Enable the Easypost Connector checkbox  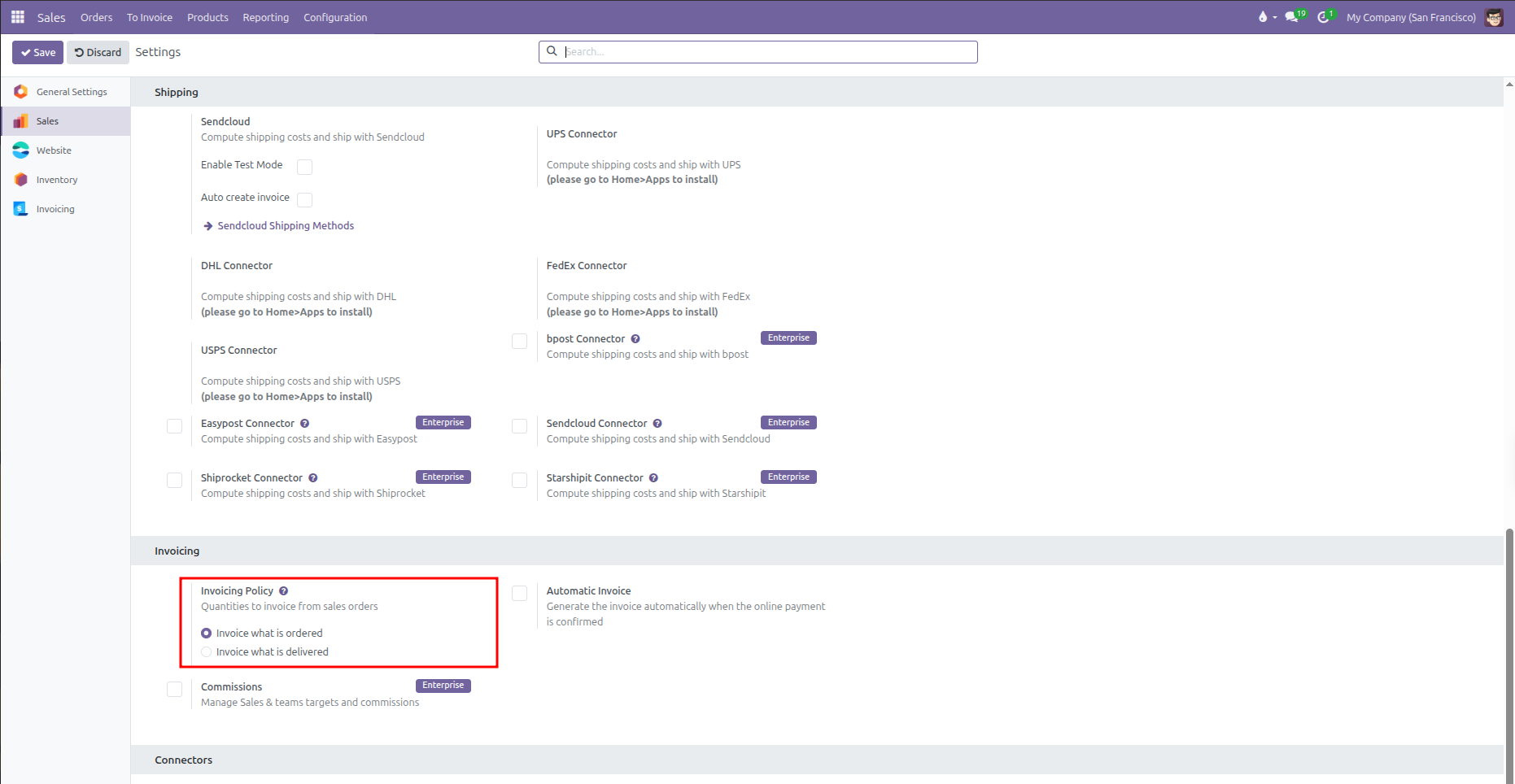[174, 426]
